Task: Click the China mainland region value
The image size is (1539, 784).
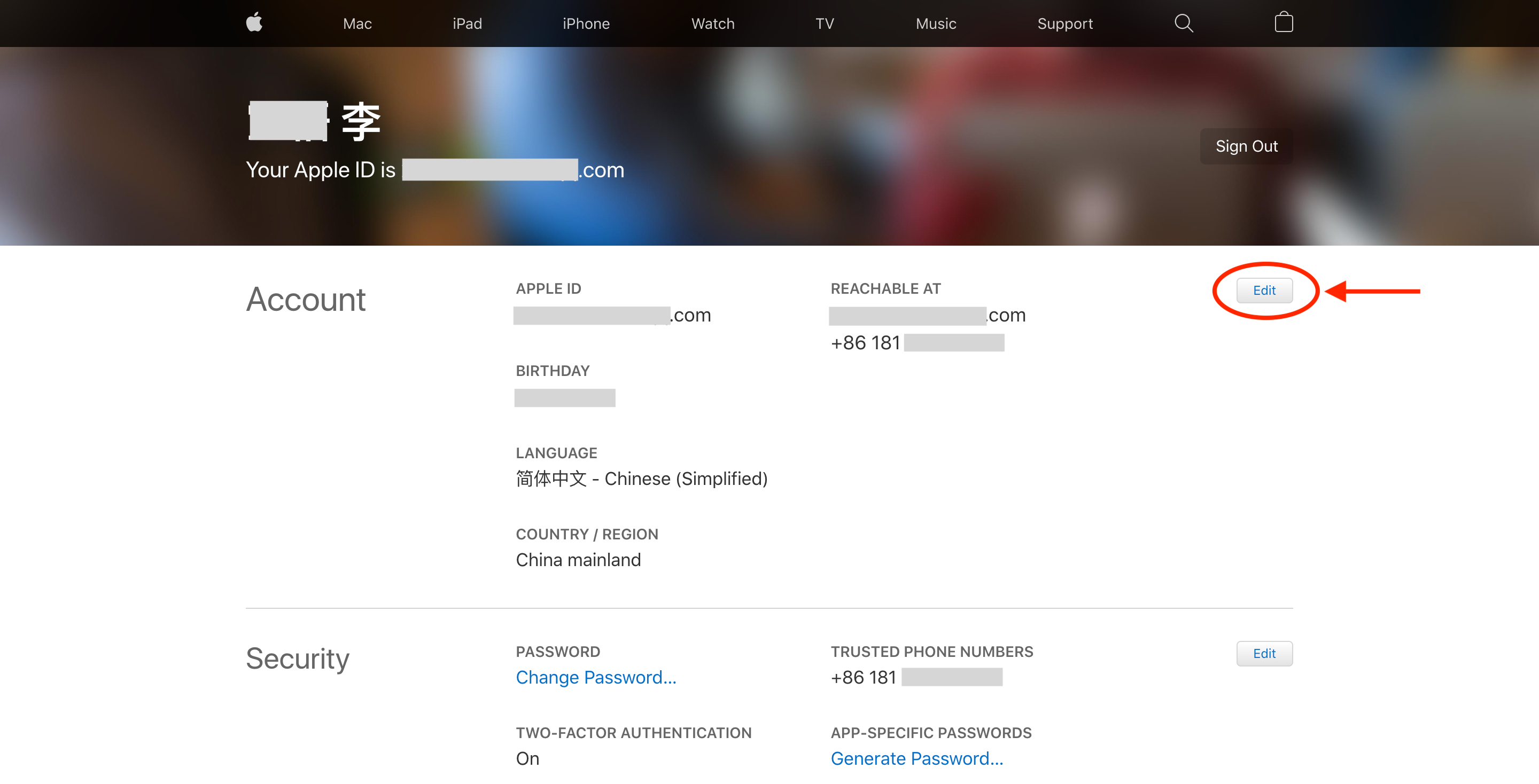Action: pos(578,560)
